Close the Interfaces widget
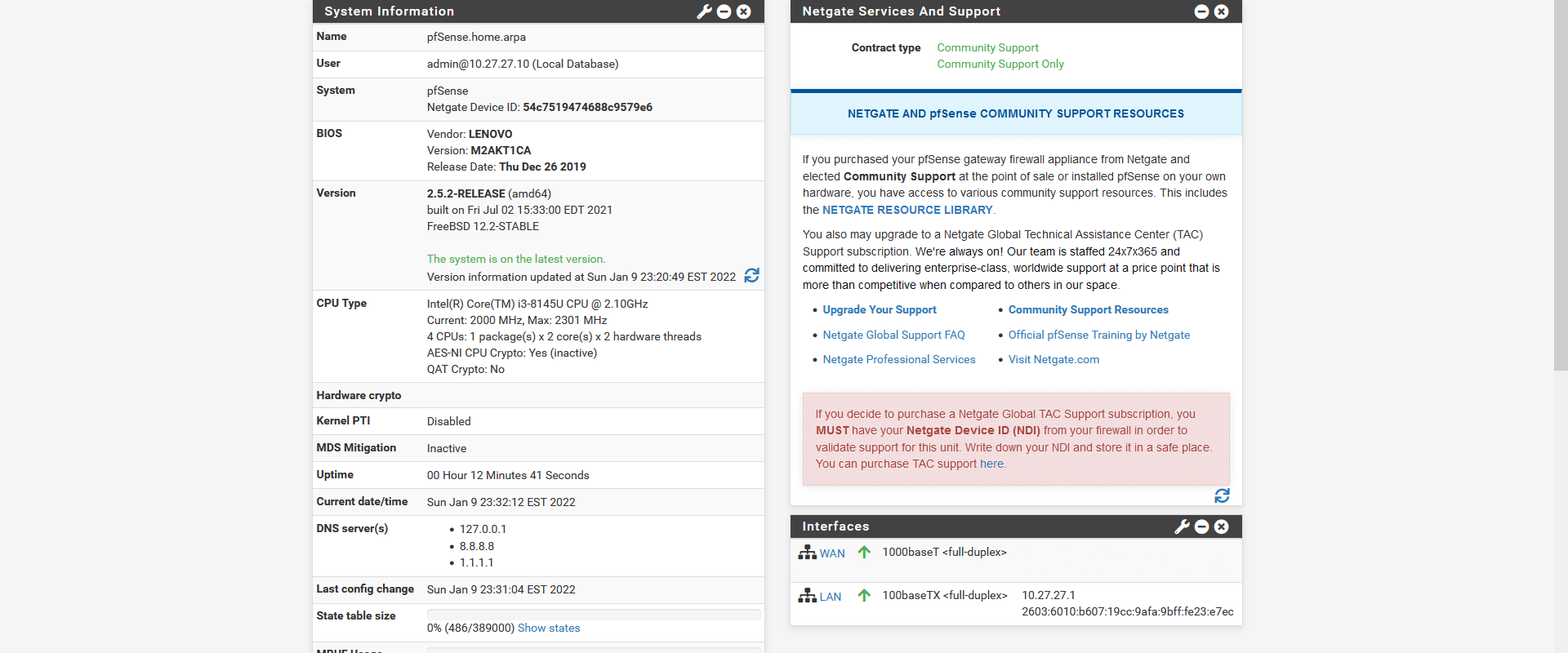This screenshot has height=653, width=1568. pos(1221,526)
